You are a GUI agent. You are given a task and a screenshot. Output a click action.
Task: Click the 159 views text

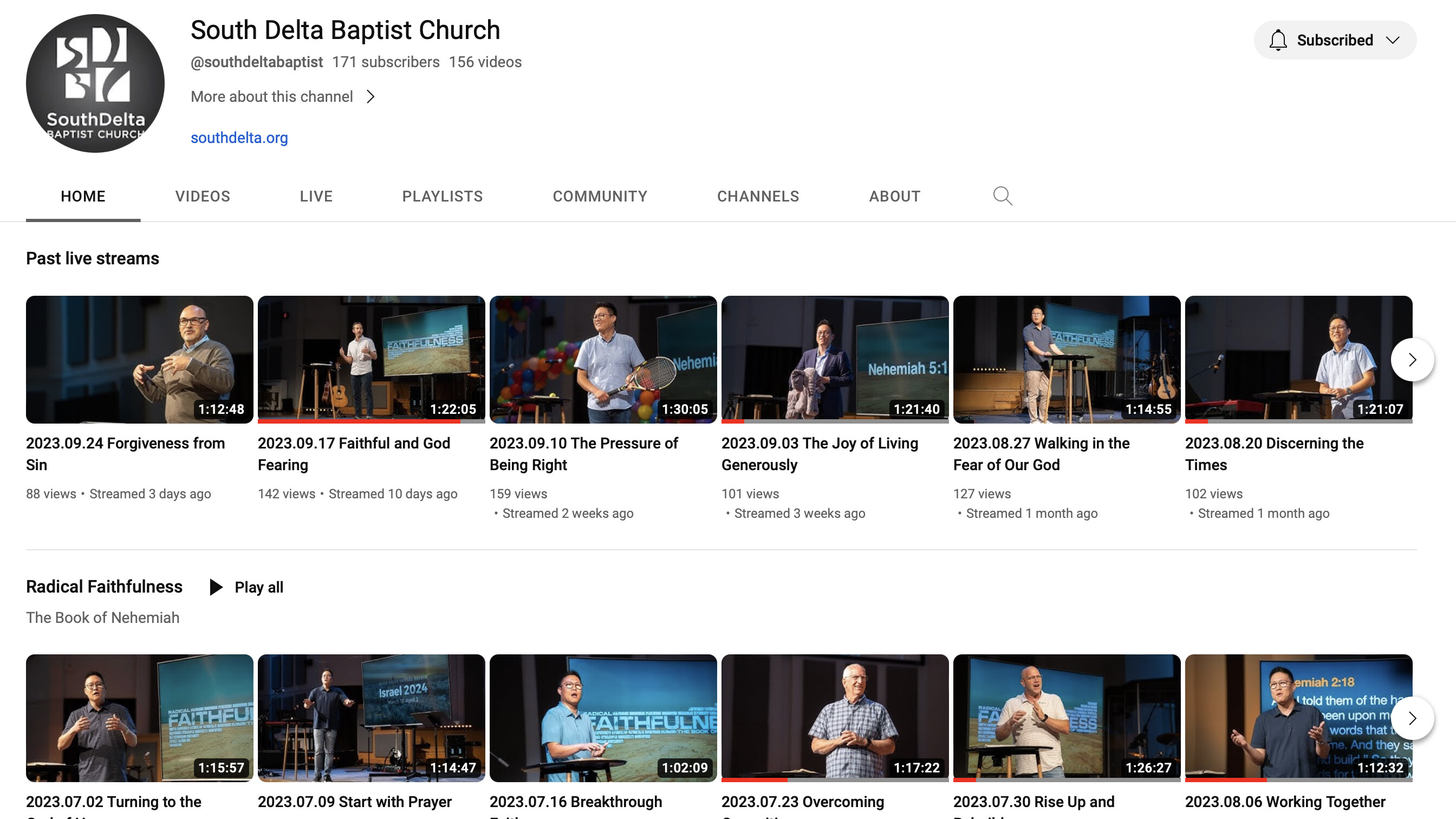point(518,494)
